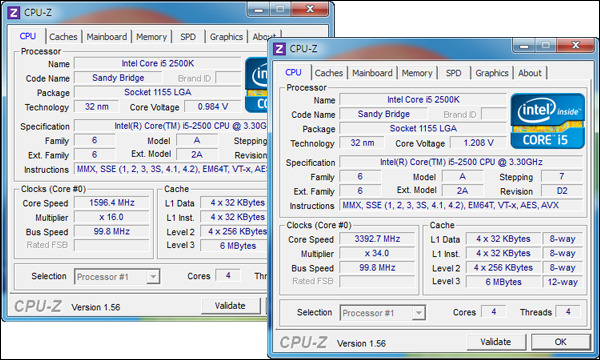Click the OK button in front window

coord(561,342)
